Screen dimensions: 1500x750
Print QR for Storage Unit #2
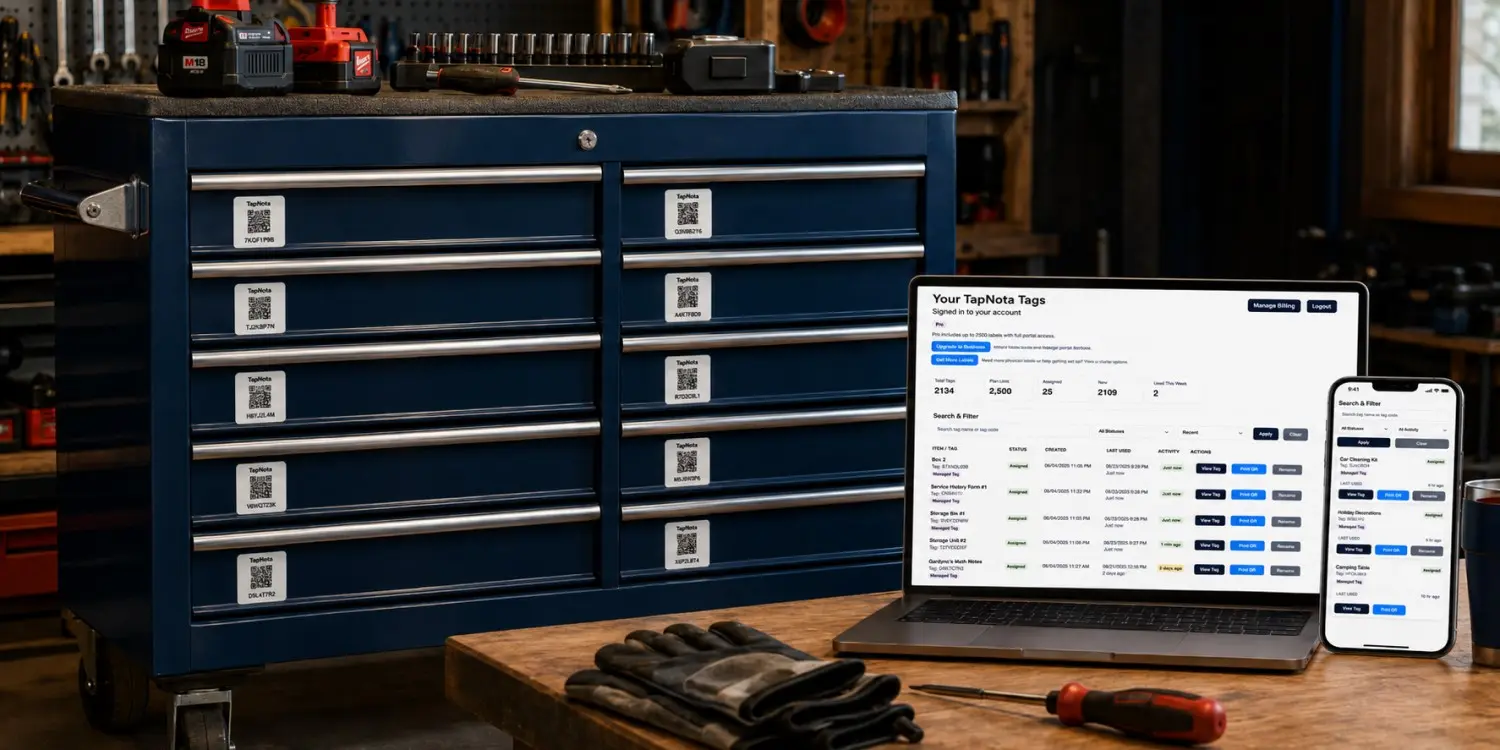1247,546
